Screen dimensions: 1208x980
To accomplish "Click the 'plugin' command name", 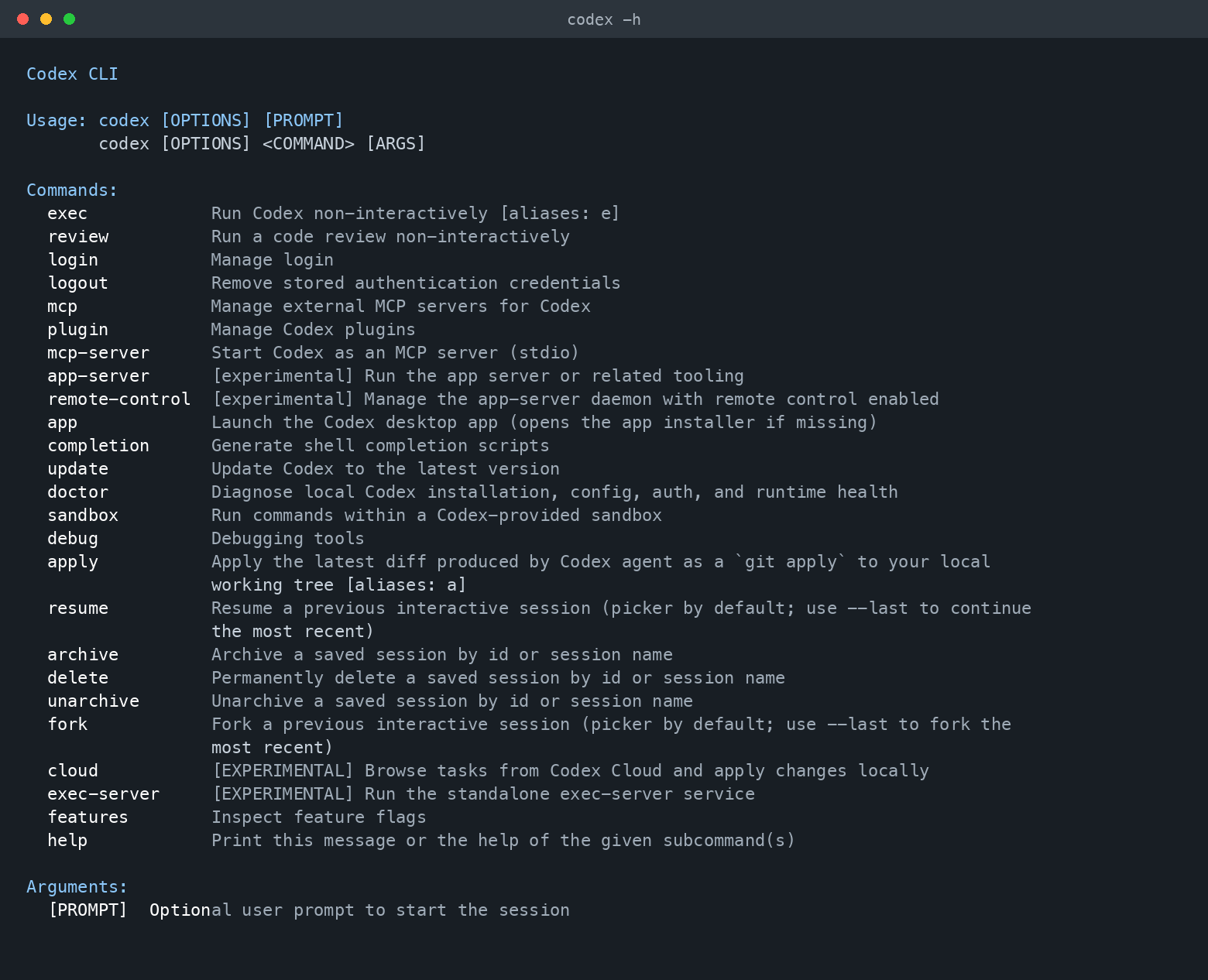I will click(78, 330).
